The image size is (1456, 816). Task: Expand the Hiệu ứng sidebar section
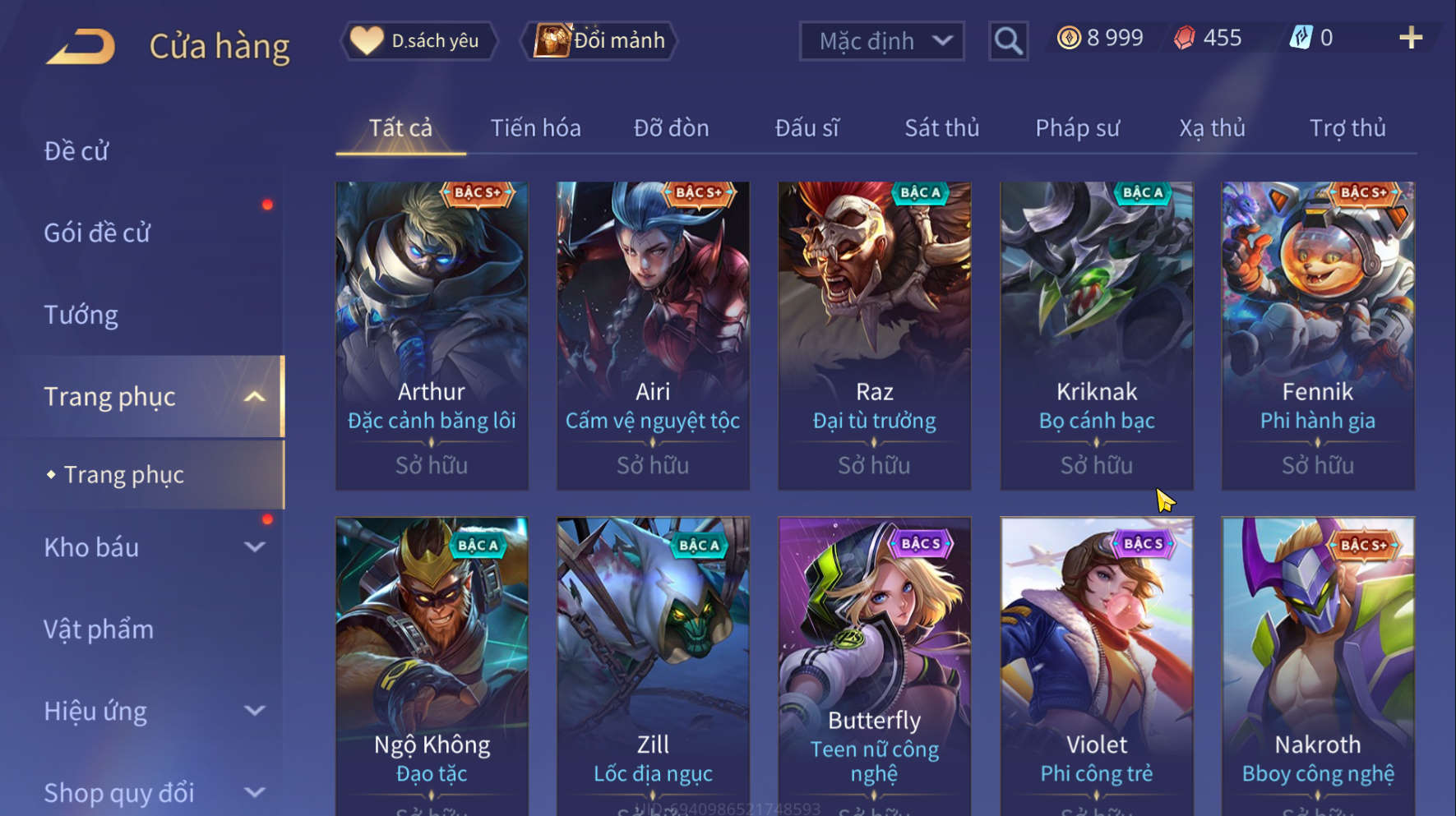click(255, 711)
